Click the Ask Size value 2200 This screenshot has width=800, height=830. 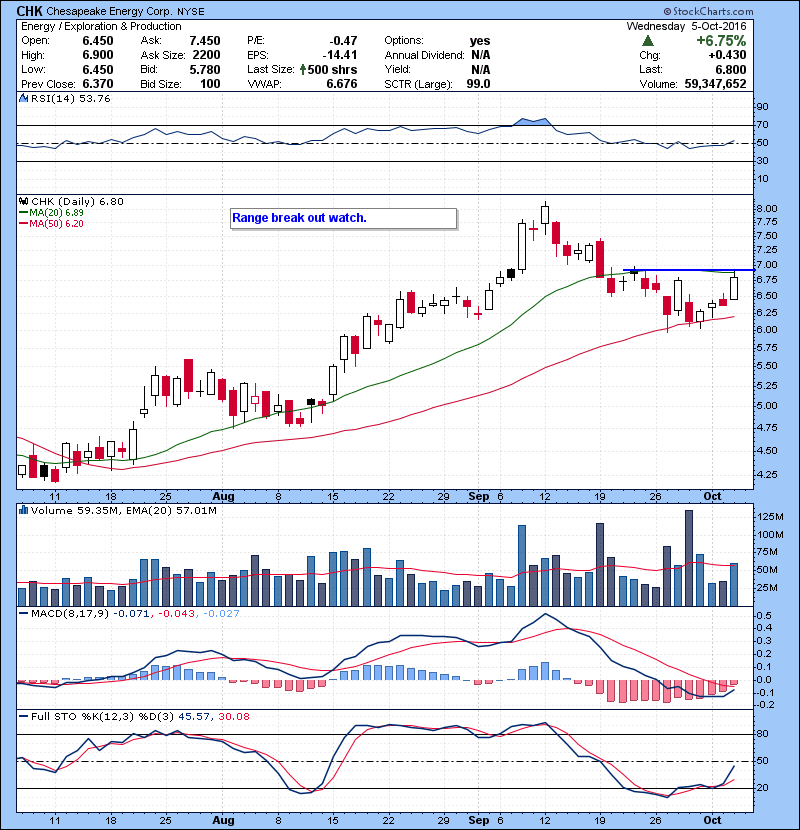(206, 55)
